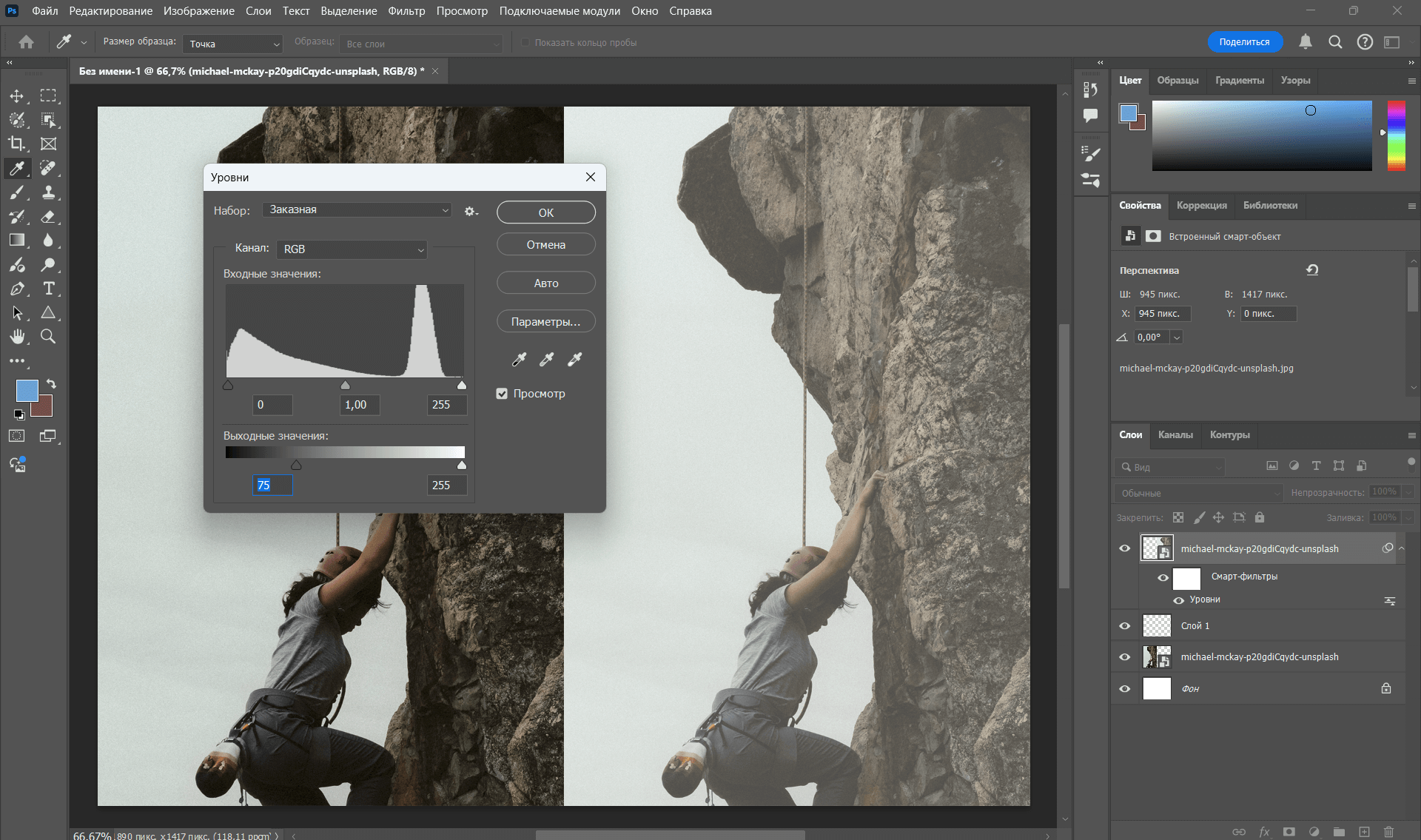Hide the Фон layer
This screenshot has height=840, width=1421.
tap(1124, 688)
